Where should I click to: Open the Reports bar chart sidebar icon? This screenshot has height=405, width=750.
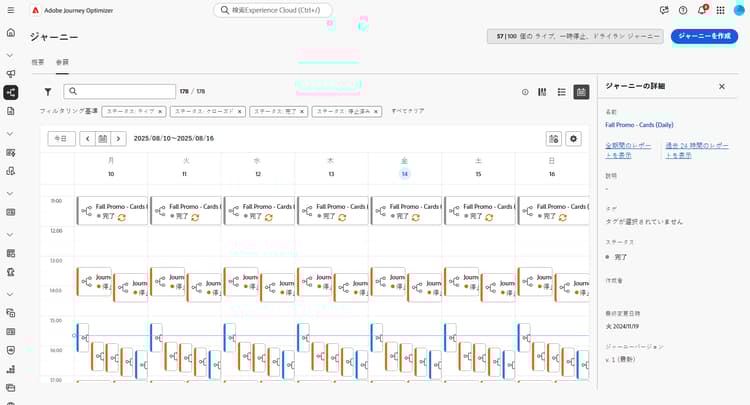11,369
